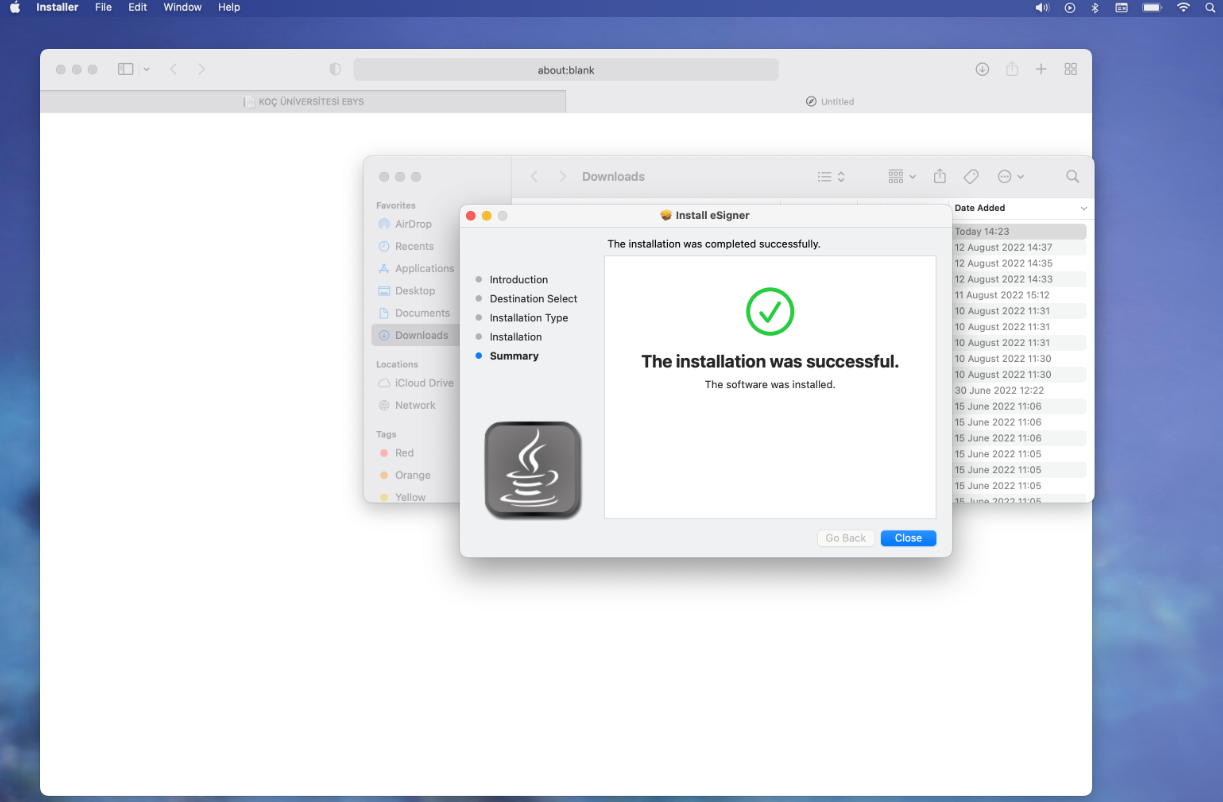
Task: Open the Date Added sort column chevron
Action: click(x=1082, y=208)
